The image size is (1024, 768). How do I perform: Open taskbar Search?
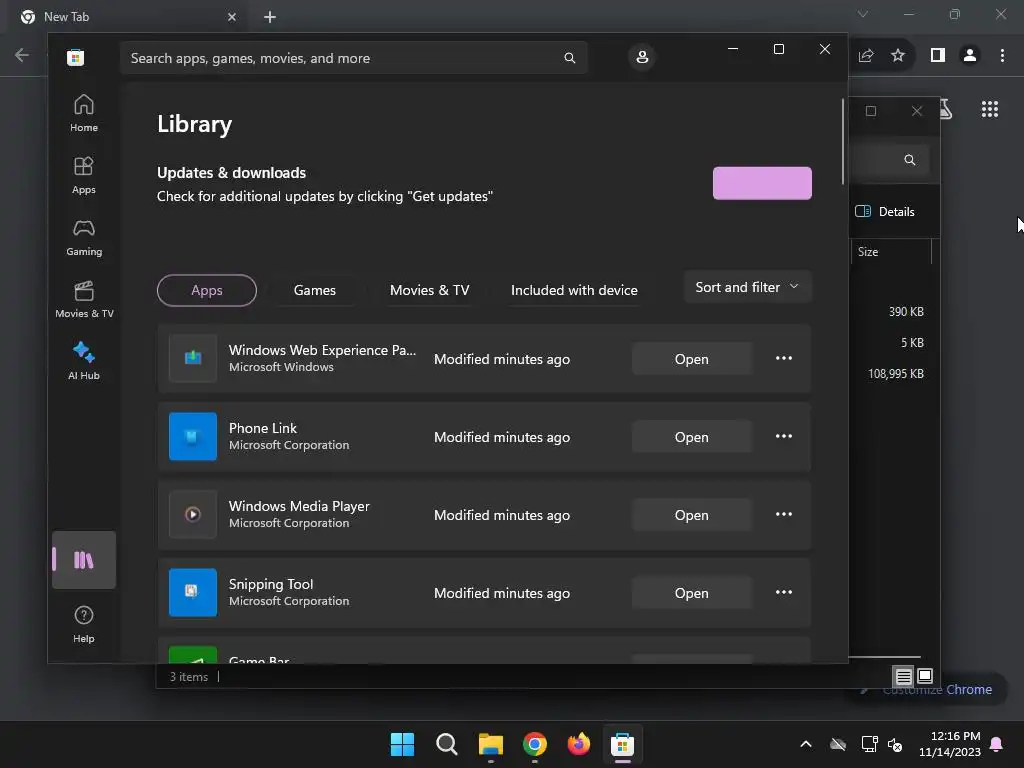447,744
